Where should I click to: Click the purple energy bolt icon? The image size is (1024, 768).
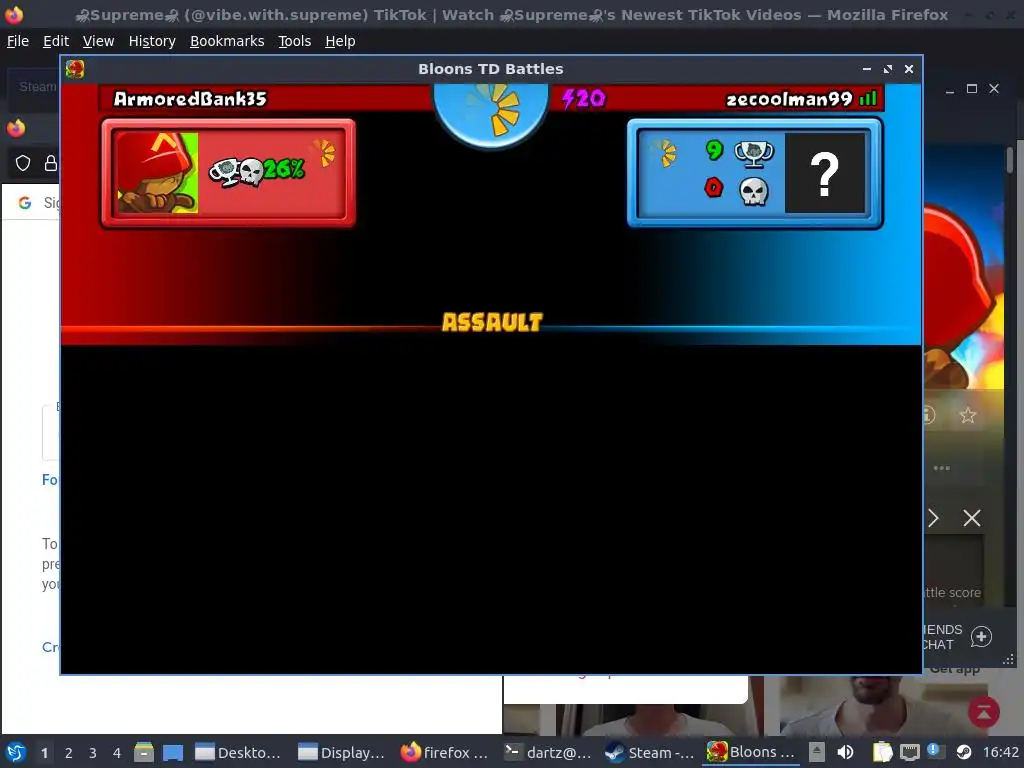(568, 99)
